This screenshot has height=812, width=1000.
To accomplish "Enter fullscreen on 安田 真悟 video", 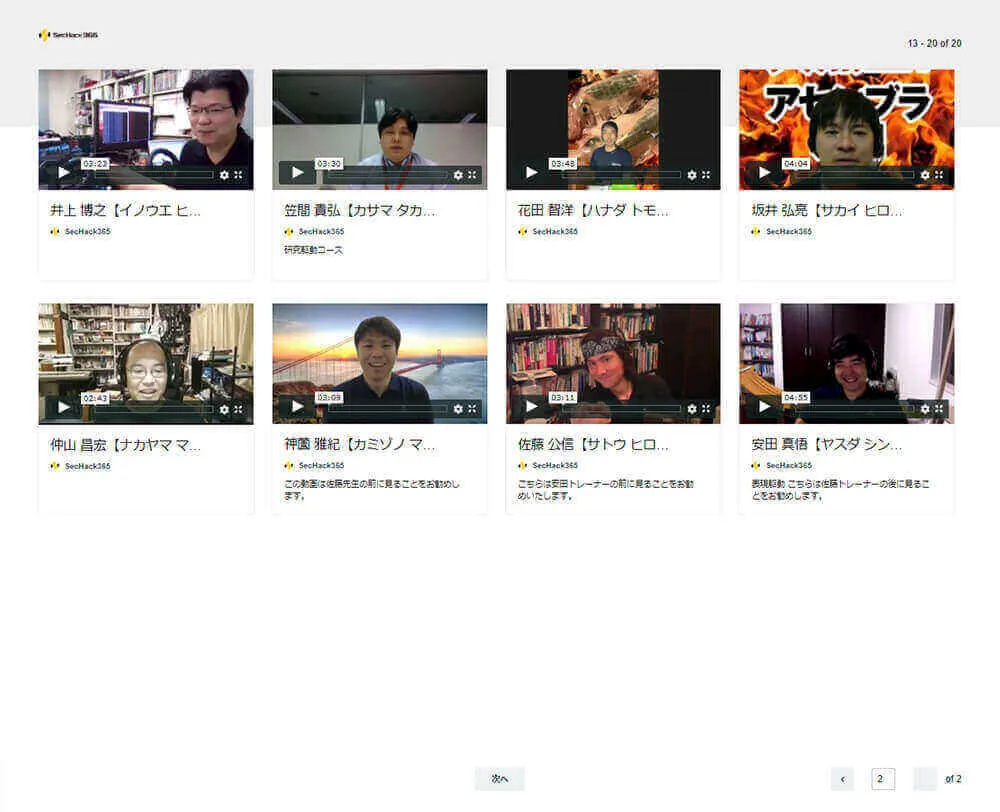I will (x=939, y=409).
